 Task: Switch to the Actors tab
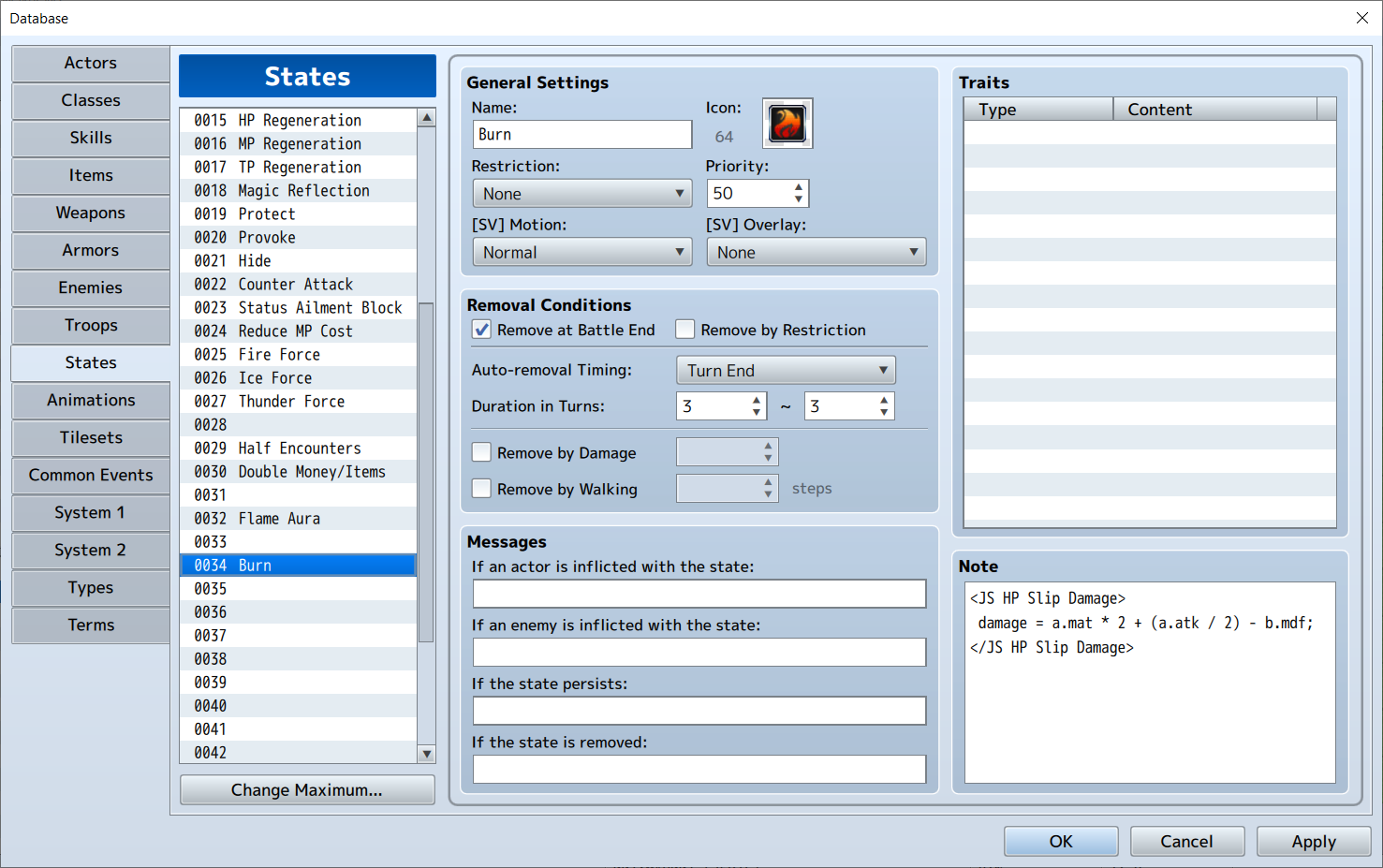[x=91, y=64]
